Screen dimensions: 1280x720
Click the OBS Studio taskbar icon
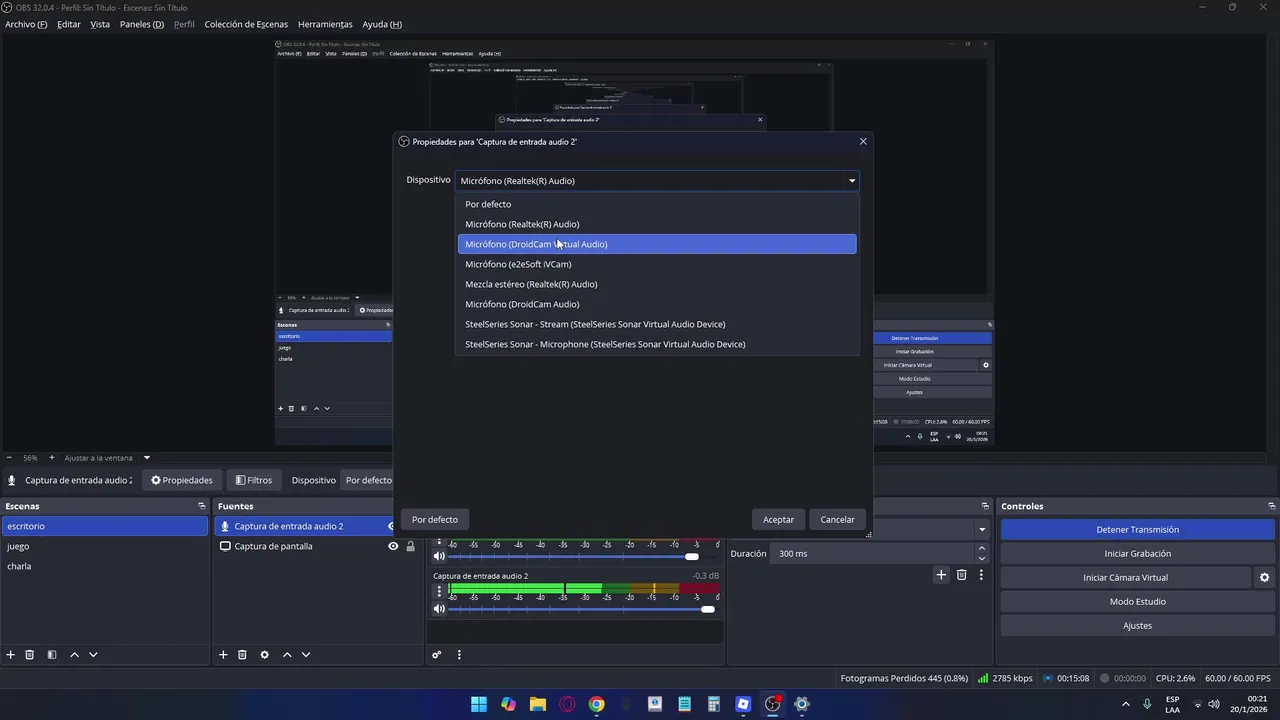(x=773, y=704)
